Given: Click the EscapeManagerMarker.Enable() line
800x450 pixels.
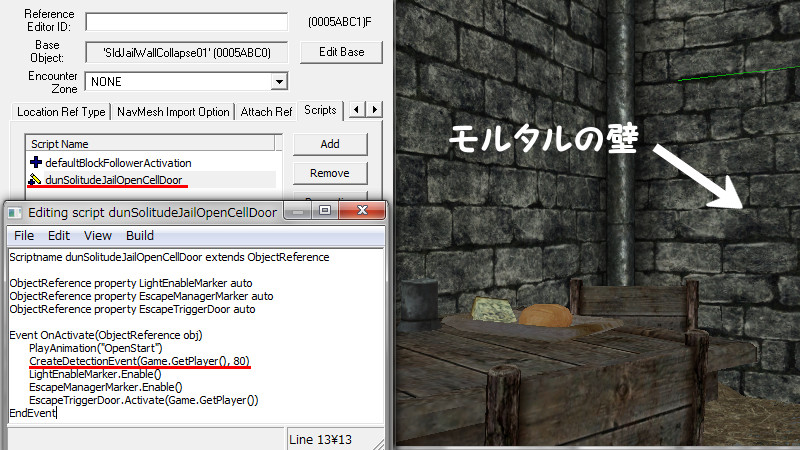Looking at the screenshot, I should pyautogui.click(x=106, y=387).
